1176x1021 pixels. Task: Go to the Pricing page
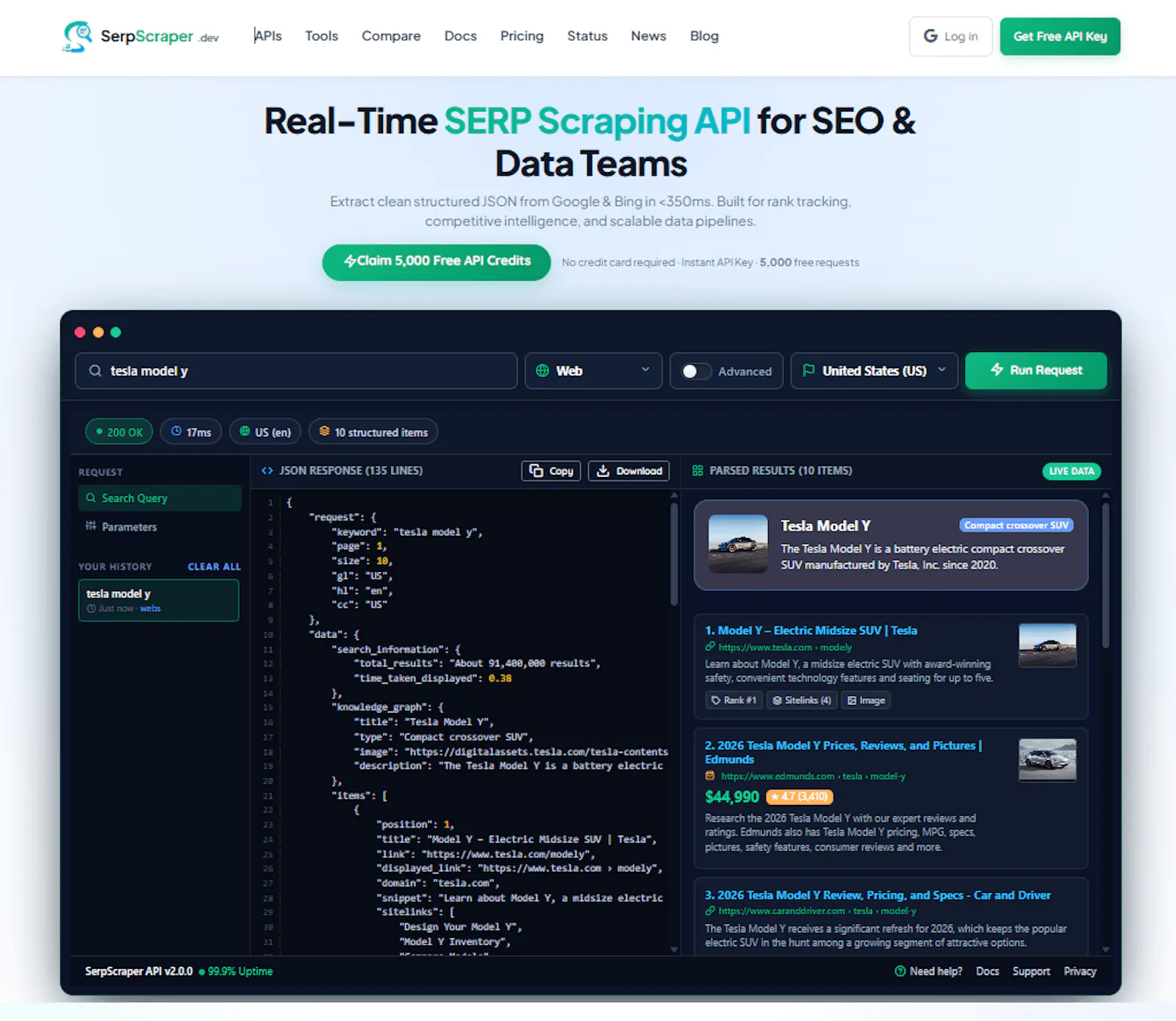pyautogui.click(x=522, y=36)
